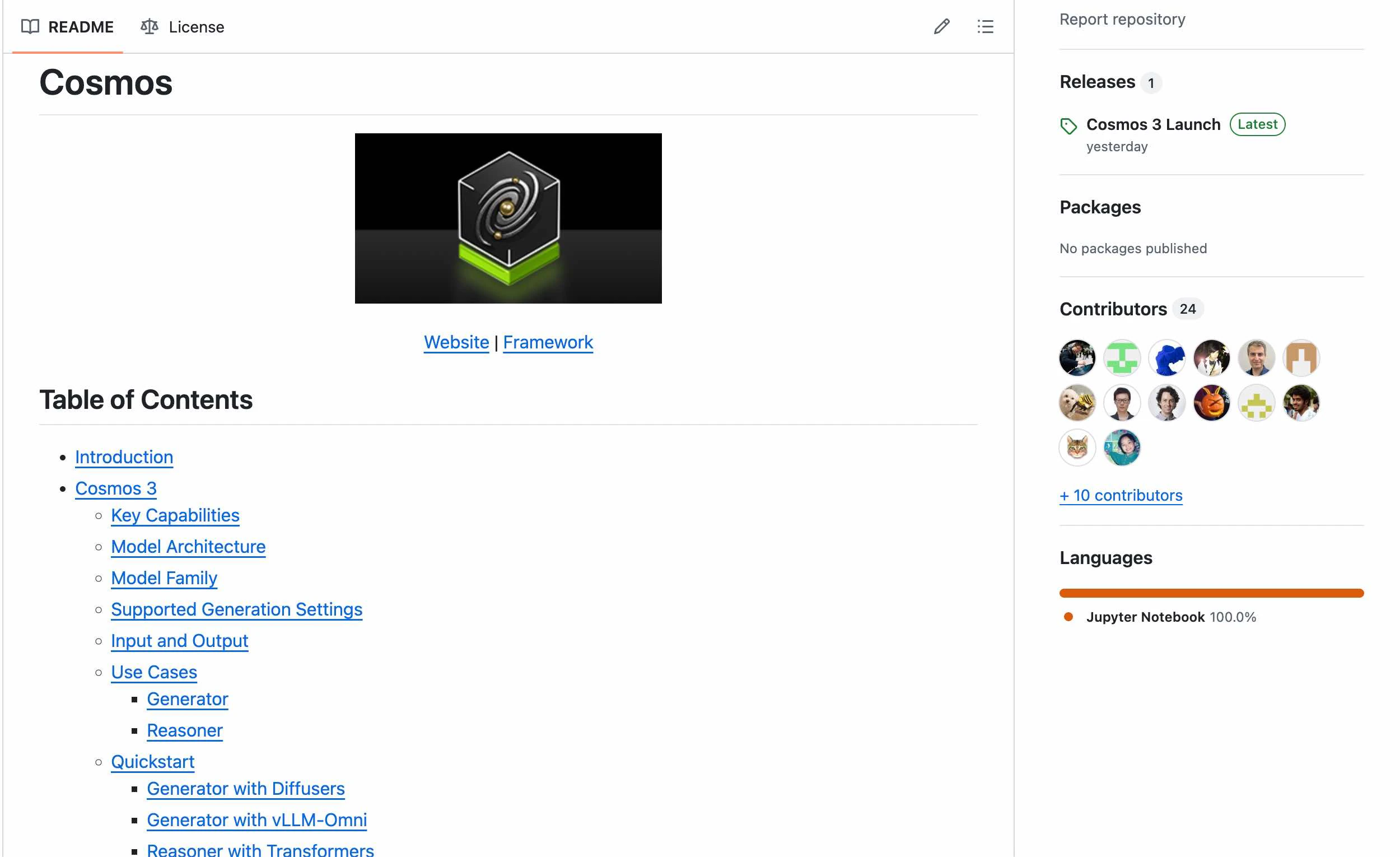
Task: Open the README outline list icon
Action: (985, 27)
